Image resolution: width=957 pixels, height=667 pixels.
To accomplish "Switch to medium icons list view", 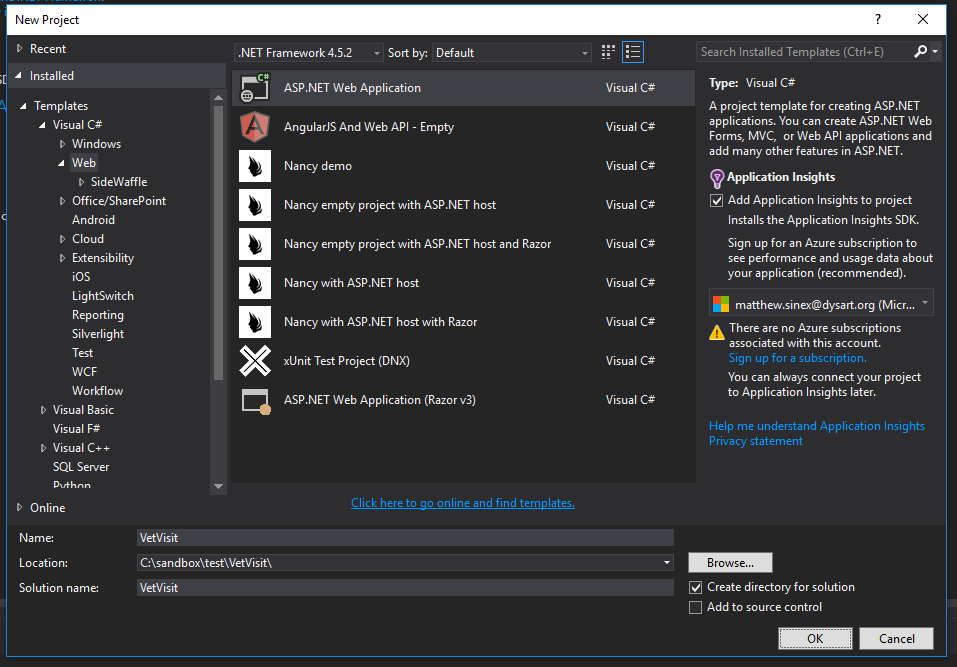I will pyautogui.click(x=632, y=52).
